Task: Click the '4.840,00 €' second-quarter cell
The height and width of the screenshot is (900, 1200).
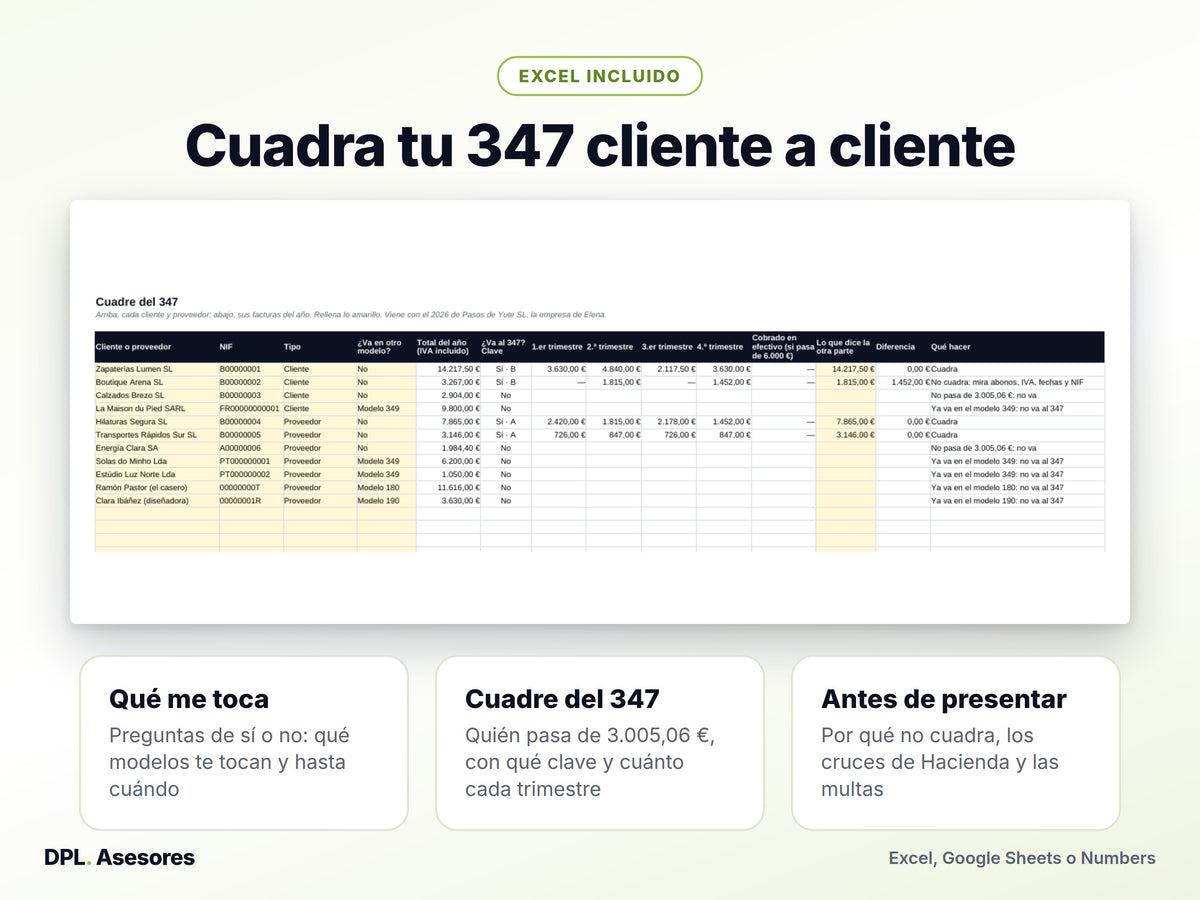Action: coord(613,369)
